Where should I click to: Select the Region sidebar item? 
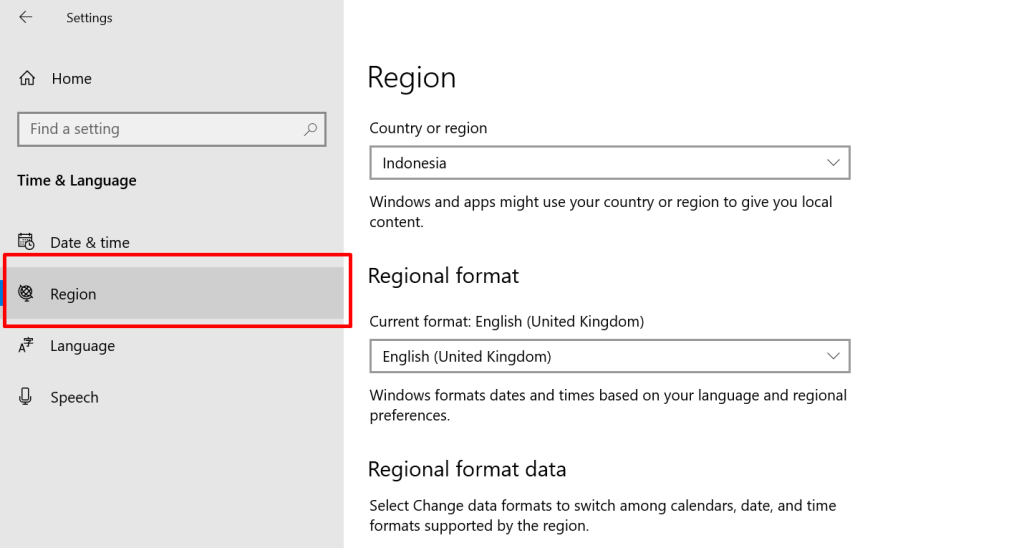[x=175, y=294]
